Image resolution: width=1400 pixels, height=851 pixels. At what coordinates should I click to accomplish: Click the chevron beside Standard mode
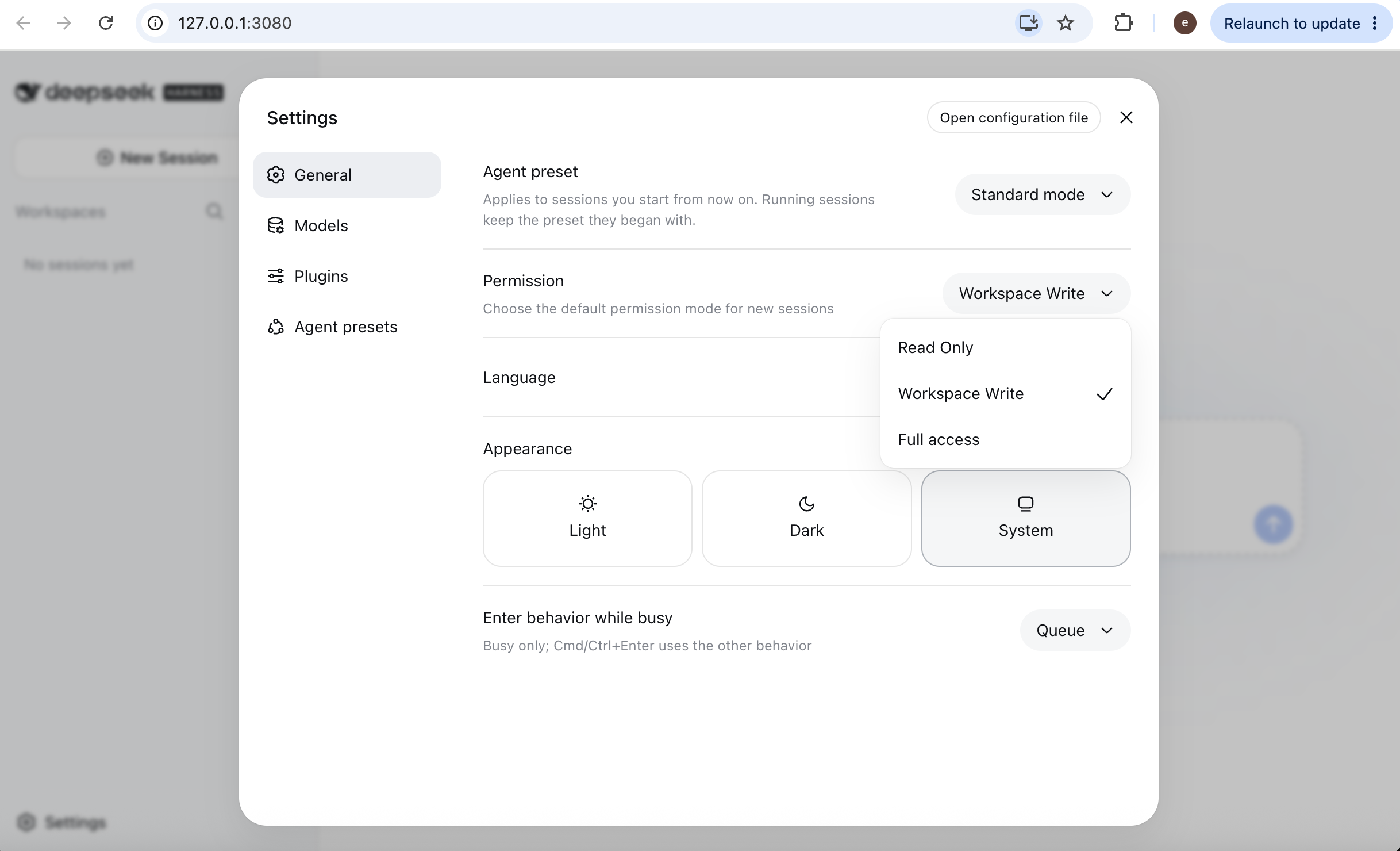[1107, 195]
